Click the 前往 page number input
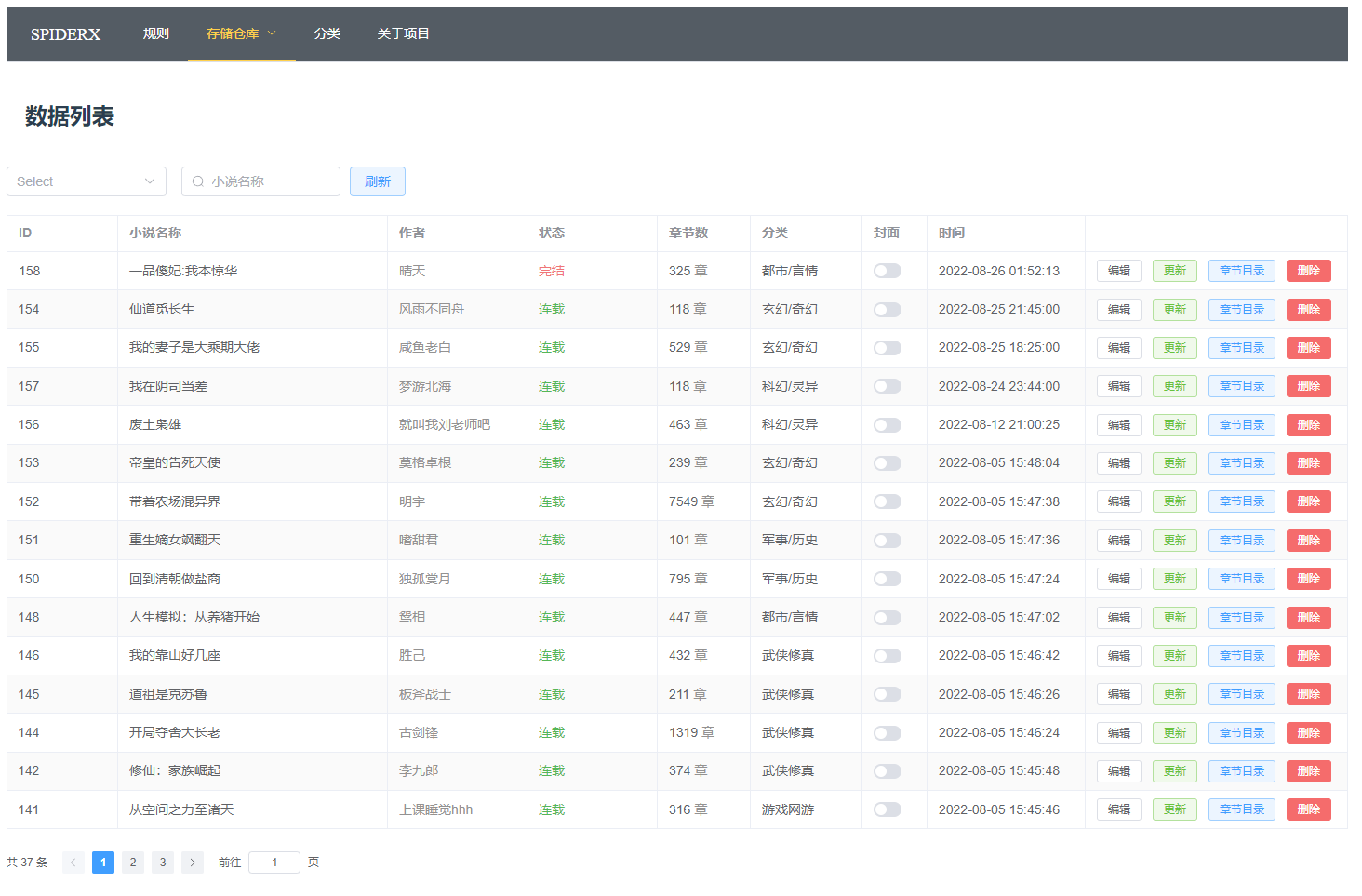This screenshot has height=896, width=1362. pyautogui.click(x=274, y=863)
